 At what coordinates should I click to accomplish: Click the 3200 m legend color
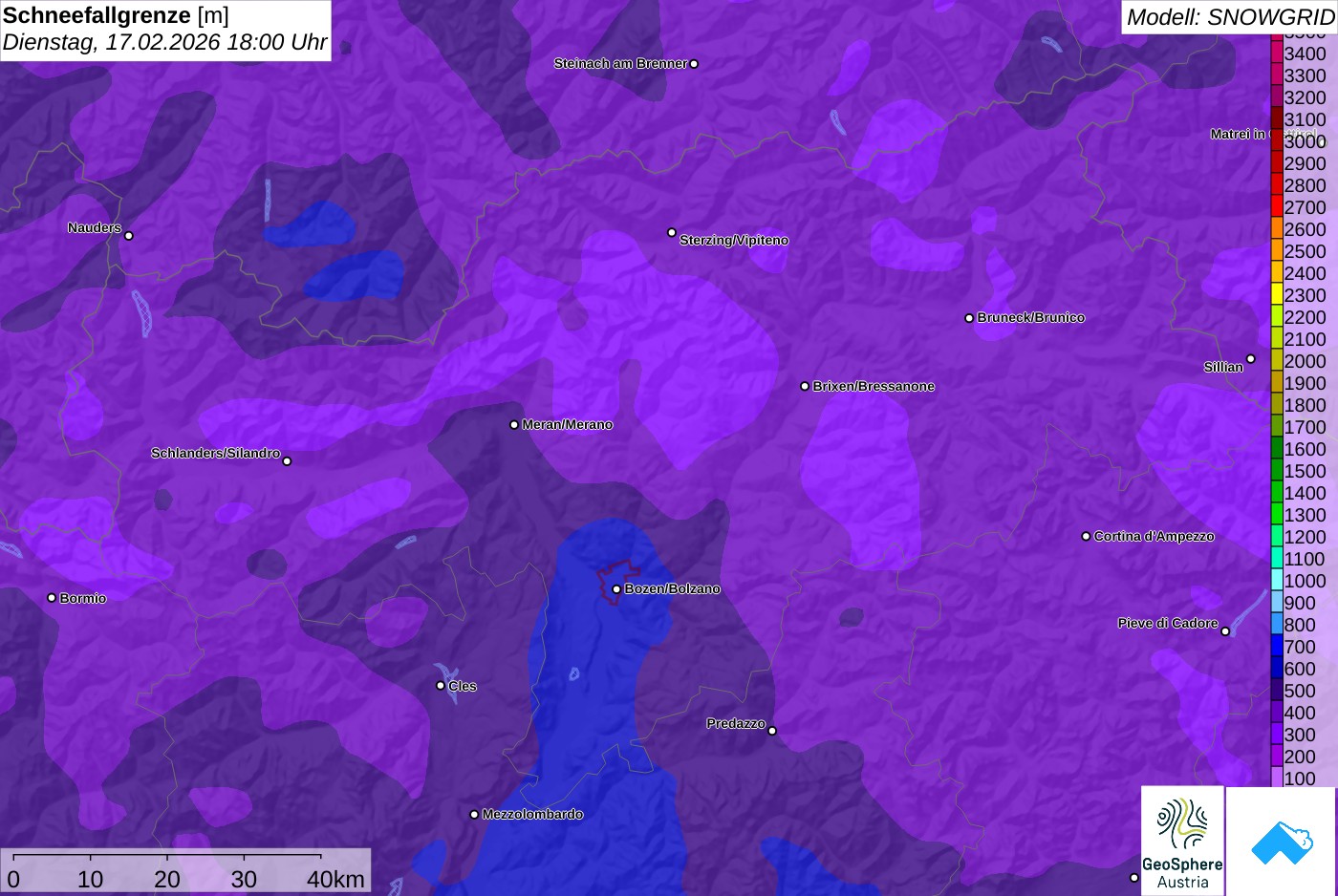point(1277,96)
